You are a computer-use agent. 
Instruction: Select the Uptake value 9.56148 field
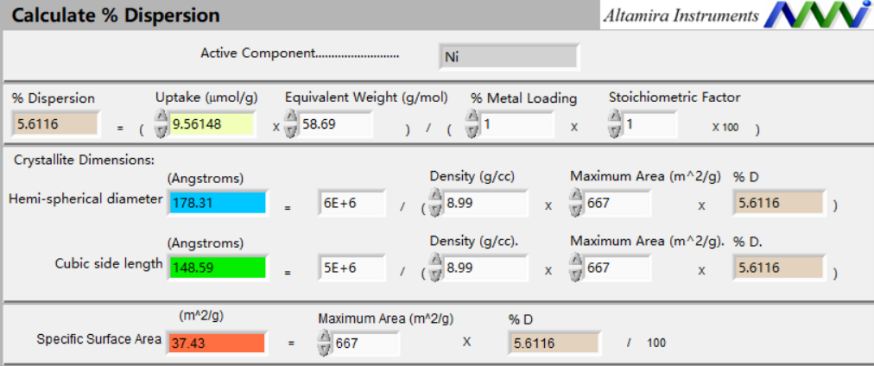pyautogui.click(x=212, y=124)
